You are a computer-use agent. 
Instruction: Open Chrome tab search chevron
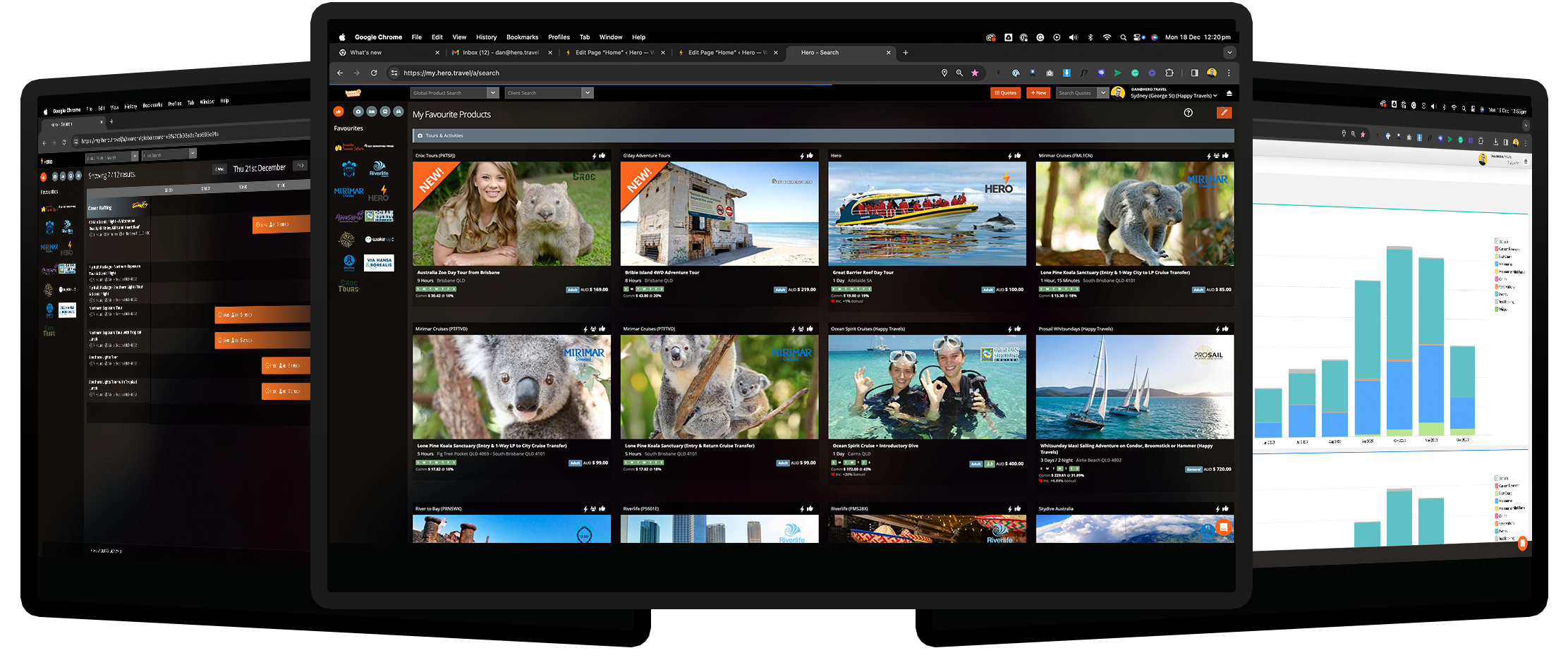[1229, 52]
